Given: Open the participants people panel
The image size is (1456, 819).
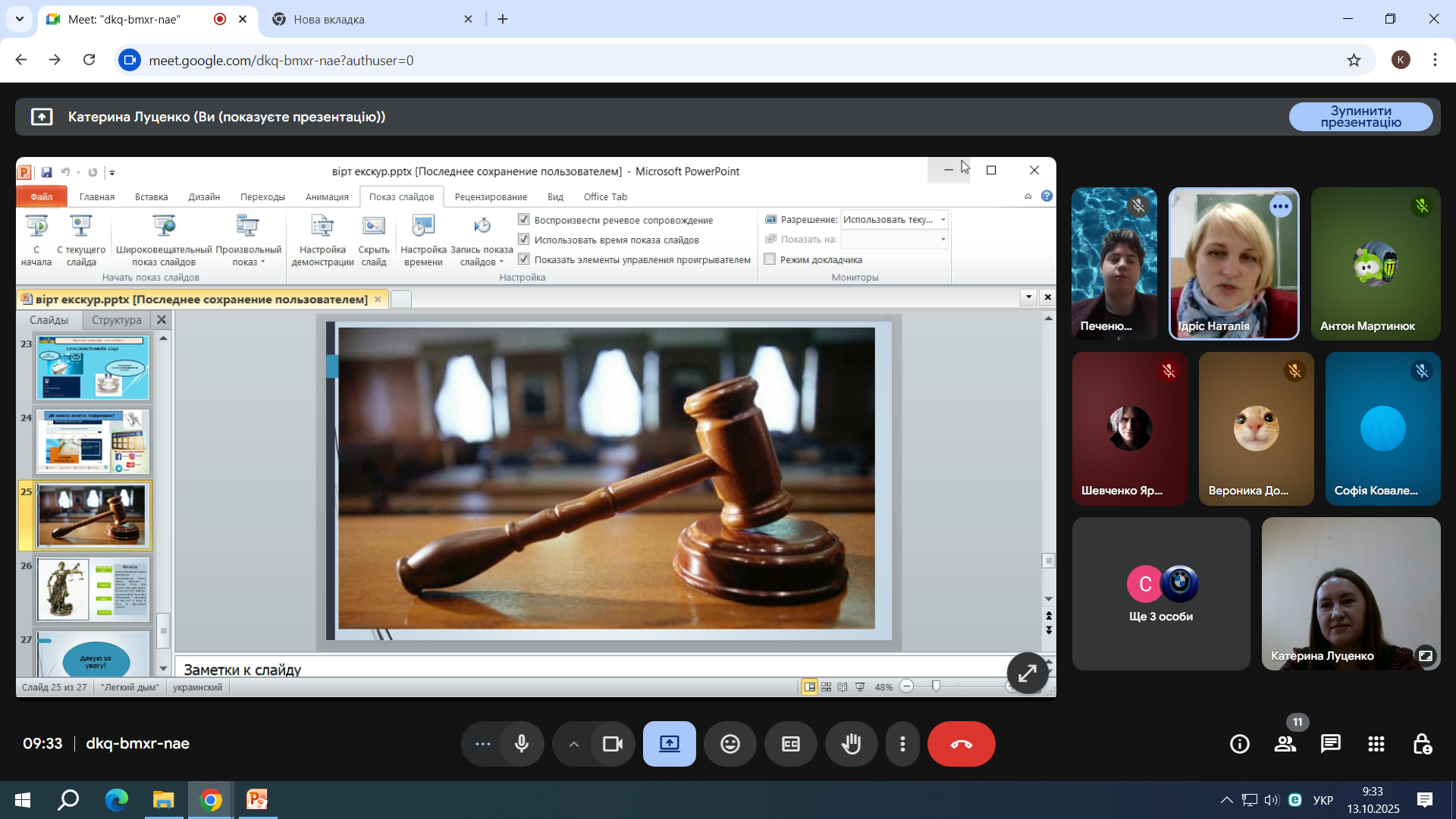Looking at the screenshot, I should [x=1285, y=744].
